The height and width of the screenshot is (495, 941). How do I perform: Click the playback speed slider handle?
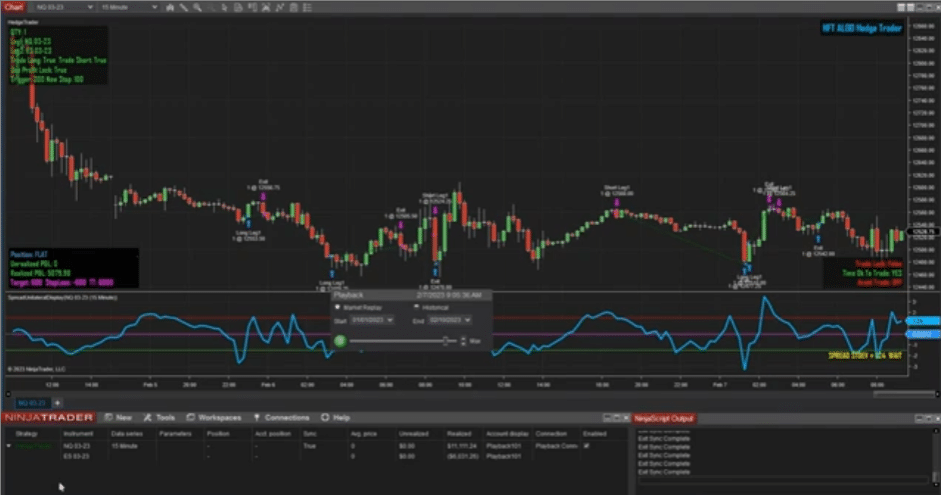446,341
